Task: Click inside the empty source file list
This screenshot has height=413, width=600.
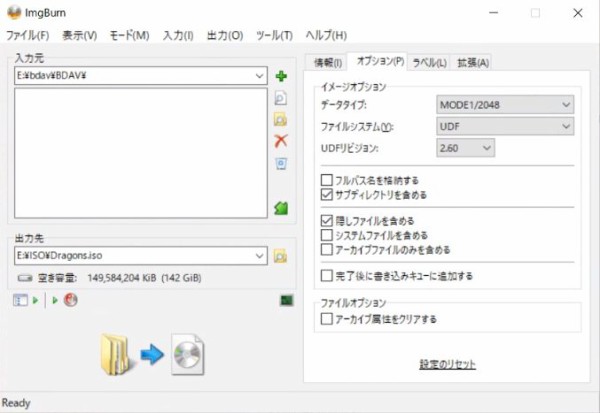Action: click(x=141, y=153)
